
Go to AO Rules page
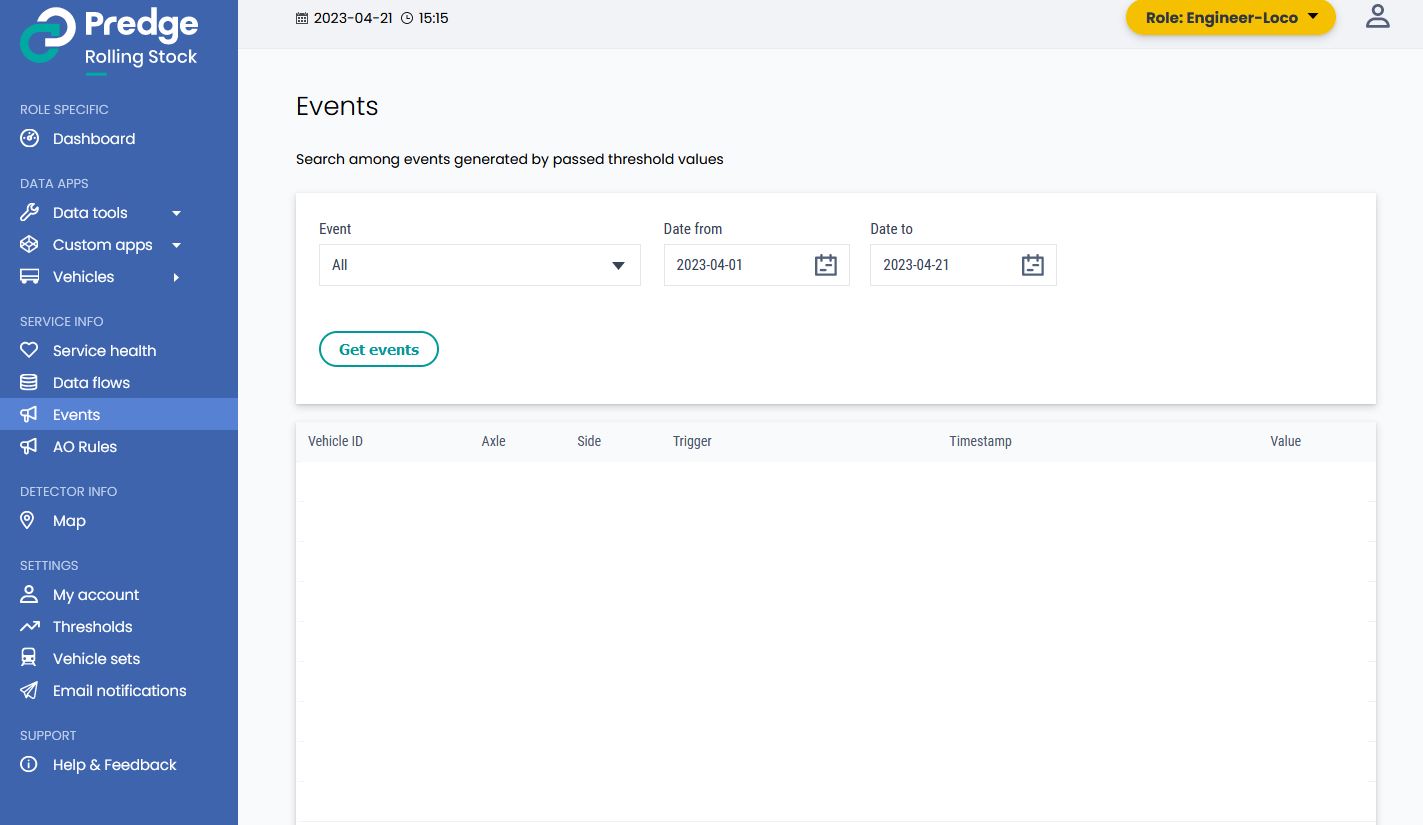[x=85, y=447]
